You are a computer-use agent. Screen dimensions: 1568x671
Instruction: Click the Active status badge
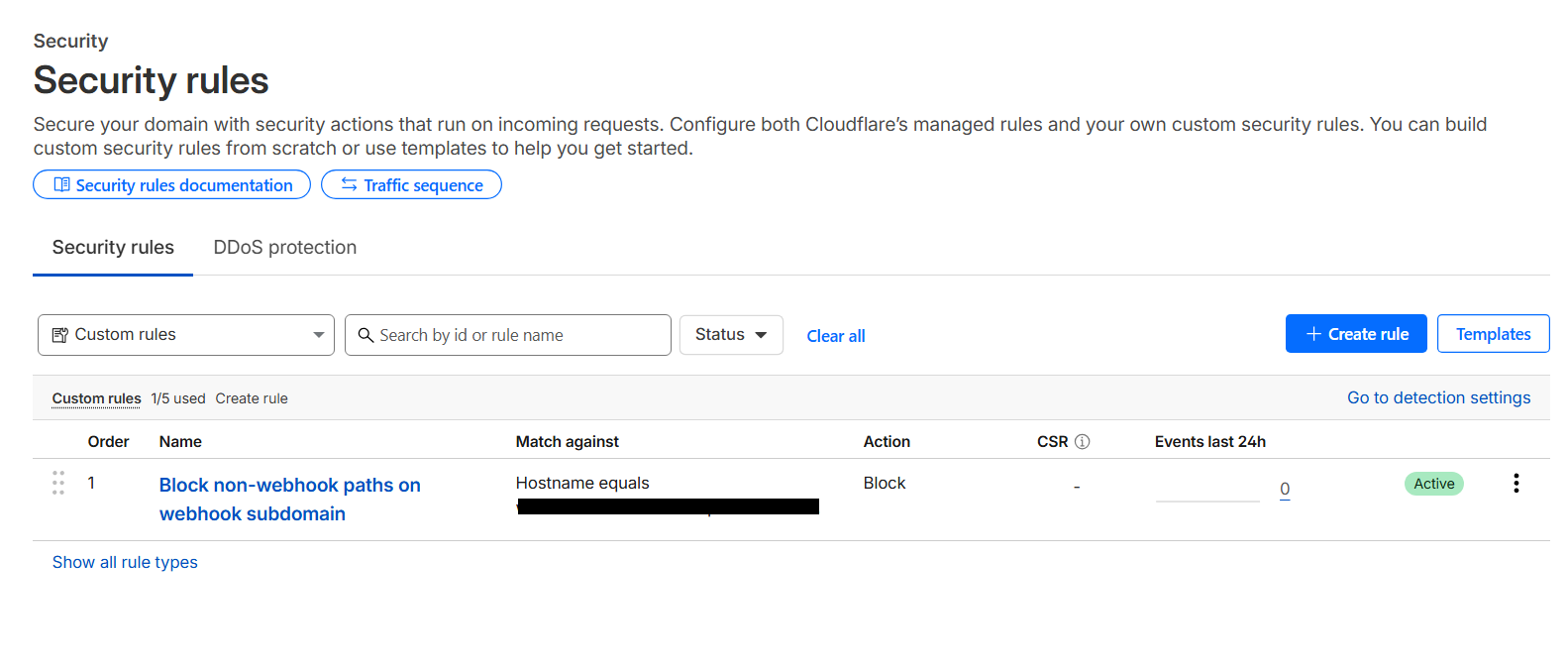(1433, 484)
